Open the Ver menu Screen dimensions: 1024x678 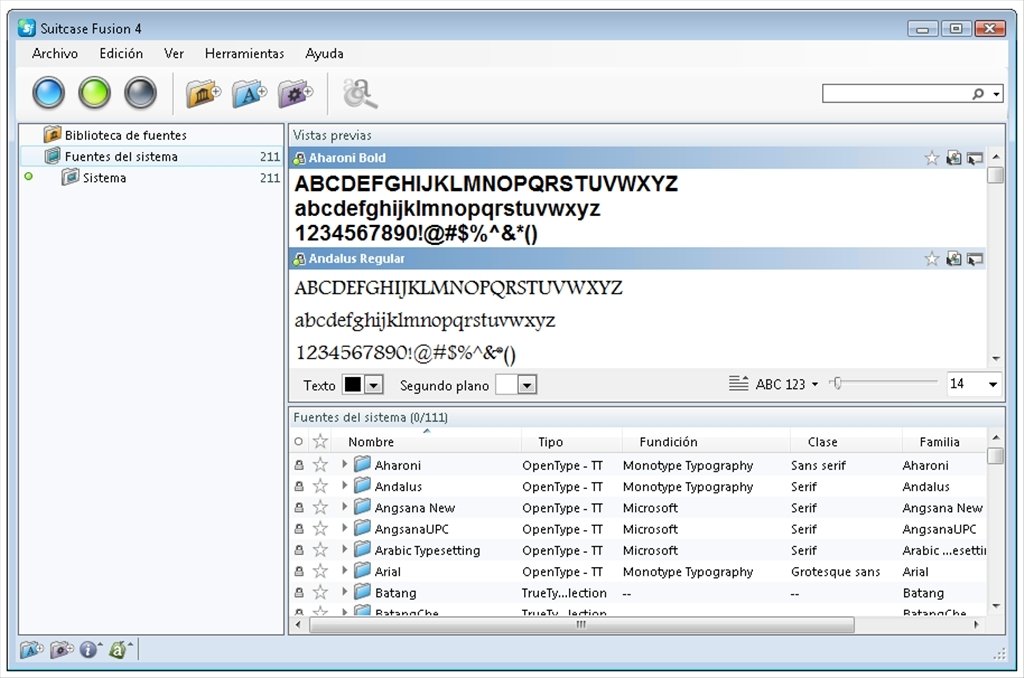point(174,54)
